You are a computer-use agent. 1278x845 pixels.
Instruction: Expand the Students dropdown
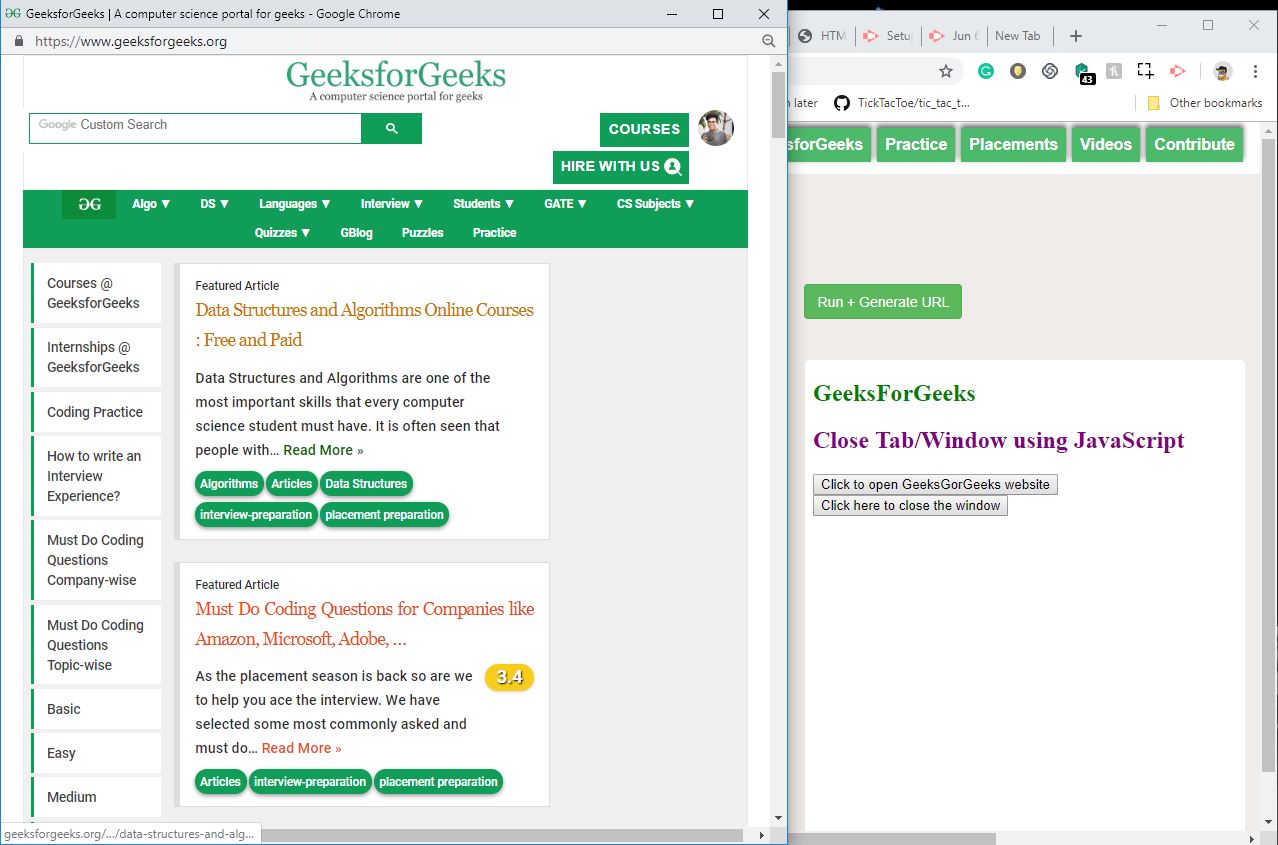(x=483, y=204)
